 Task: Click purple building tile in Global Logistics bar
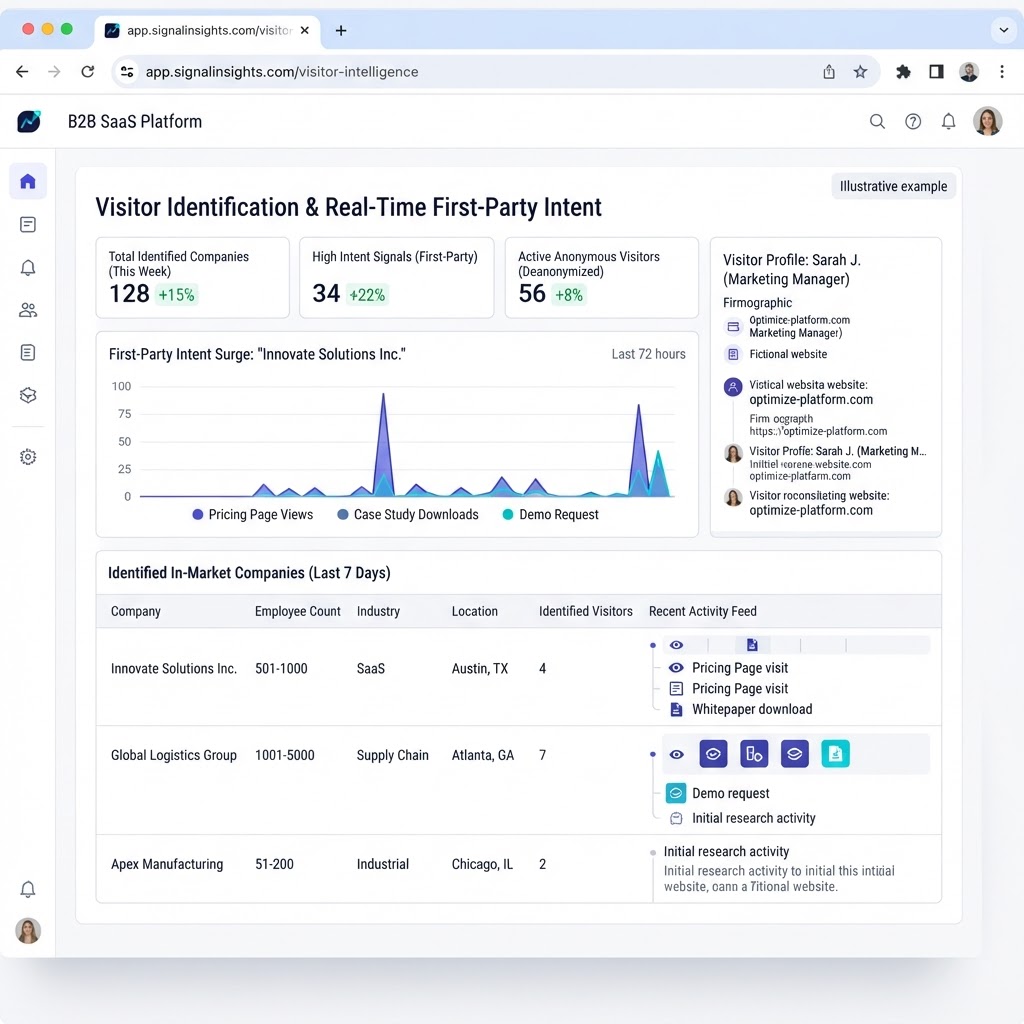pos(754,754)
